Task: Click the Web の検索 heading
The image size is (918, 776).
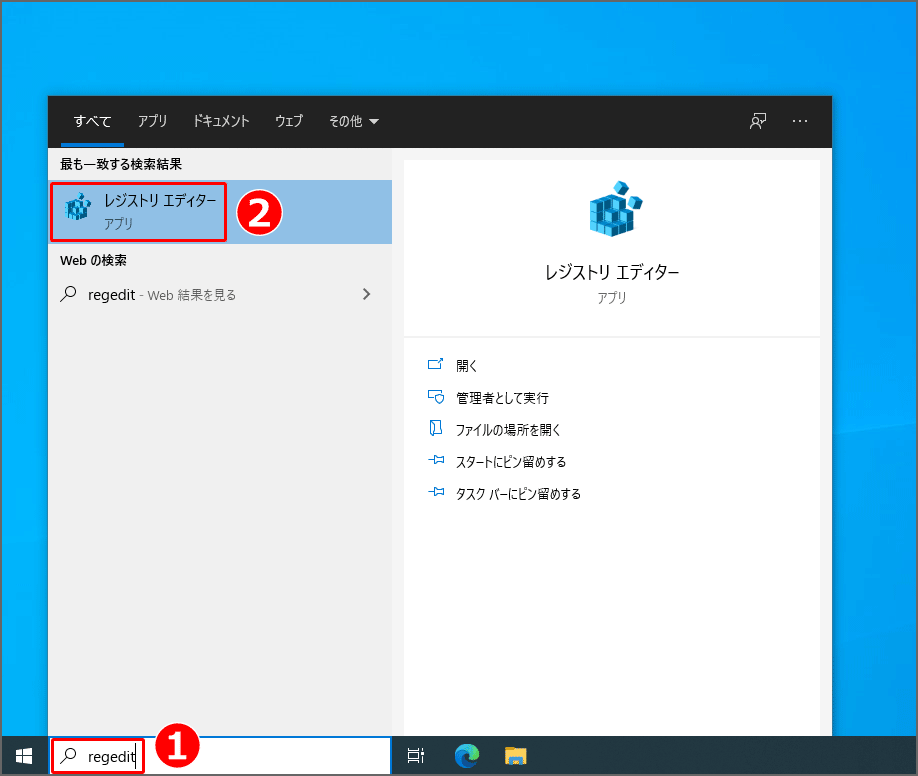Action: [93, 261]
